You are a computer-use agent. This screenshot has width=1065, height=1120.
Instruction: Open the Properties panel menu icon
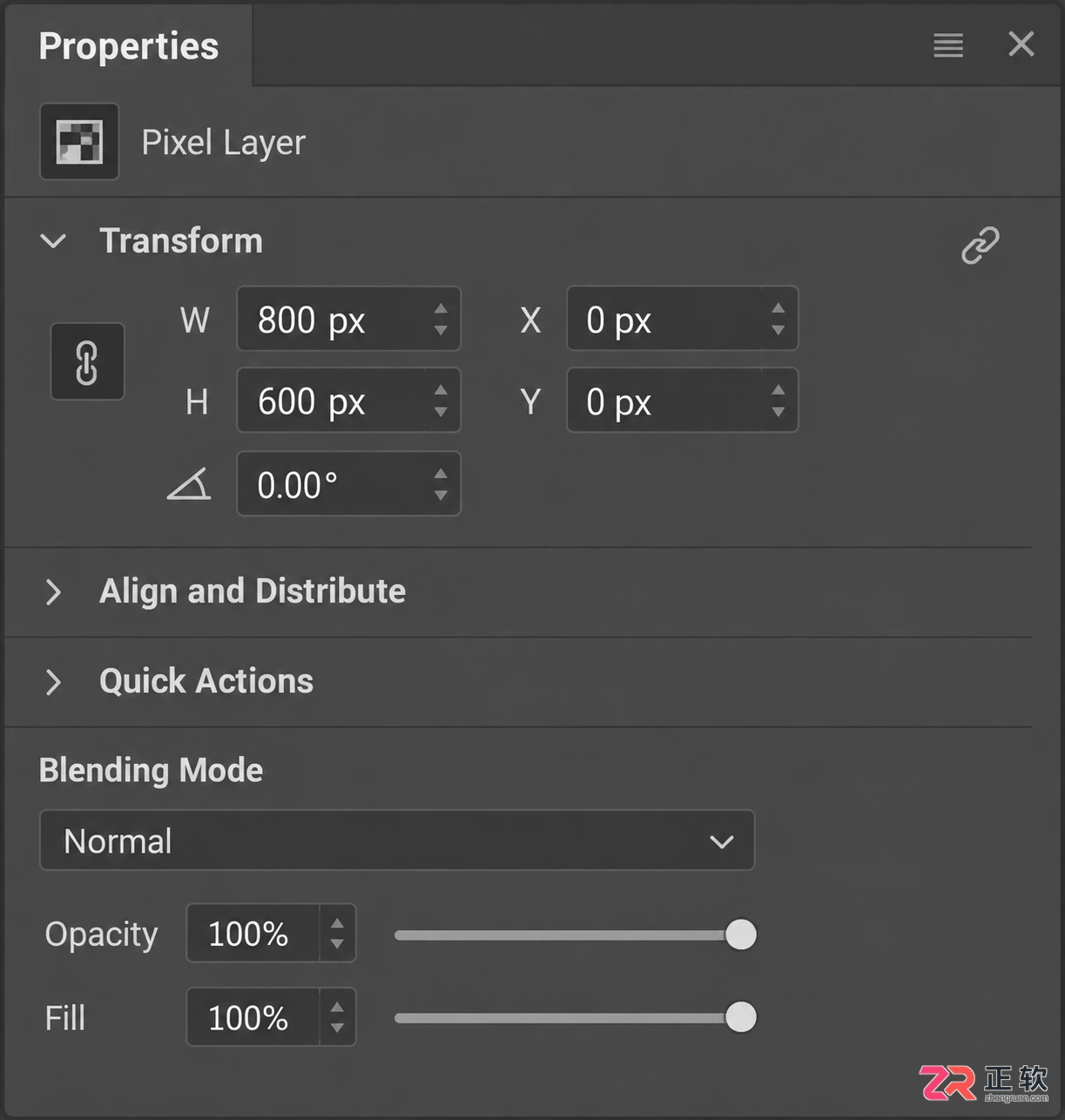pos(948,45)
